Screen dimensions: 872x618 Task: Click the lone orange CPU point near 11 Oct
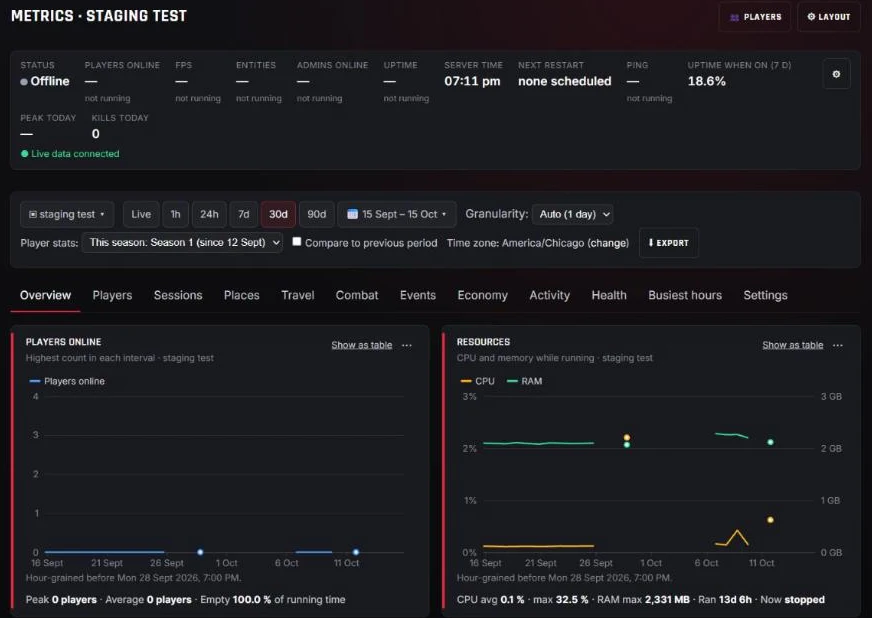(x=770, y=520)
